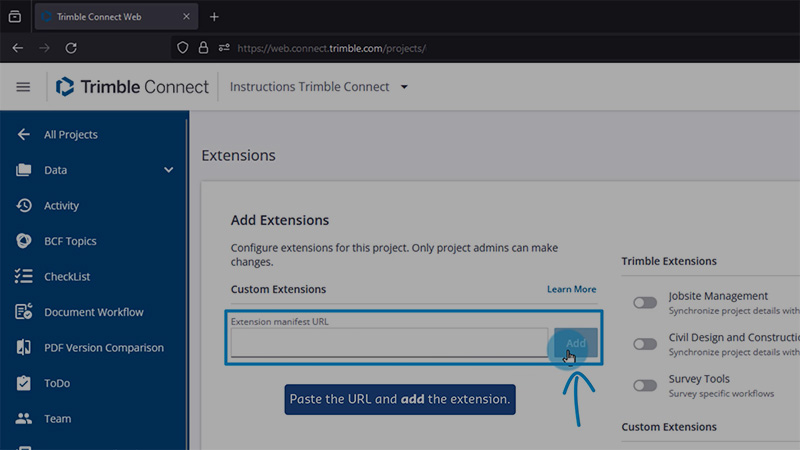Click the browser address bar URL

click(332, 48)
